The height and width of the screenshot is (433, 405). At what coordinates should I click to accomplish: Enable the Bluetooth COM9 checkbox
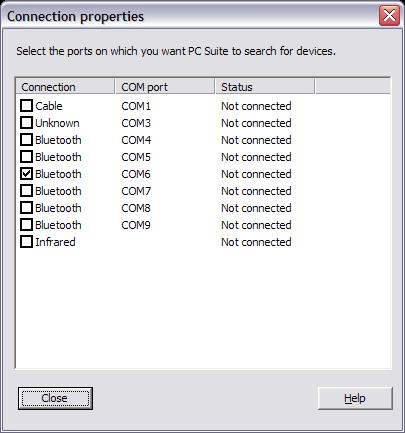click(x=26, y=225)
